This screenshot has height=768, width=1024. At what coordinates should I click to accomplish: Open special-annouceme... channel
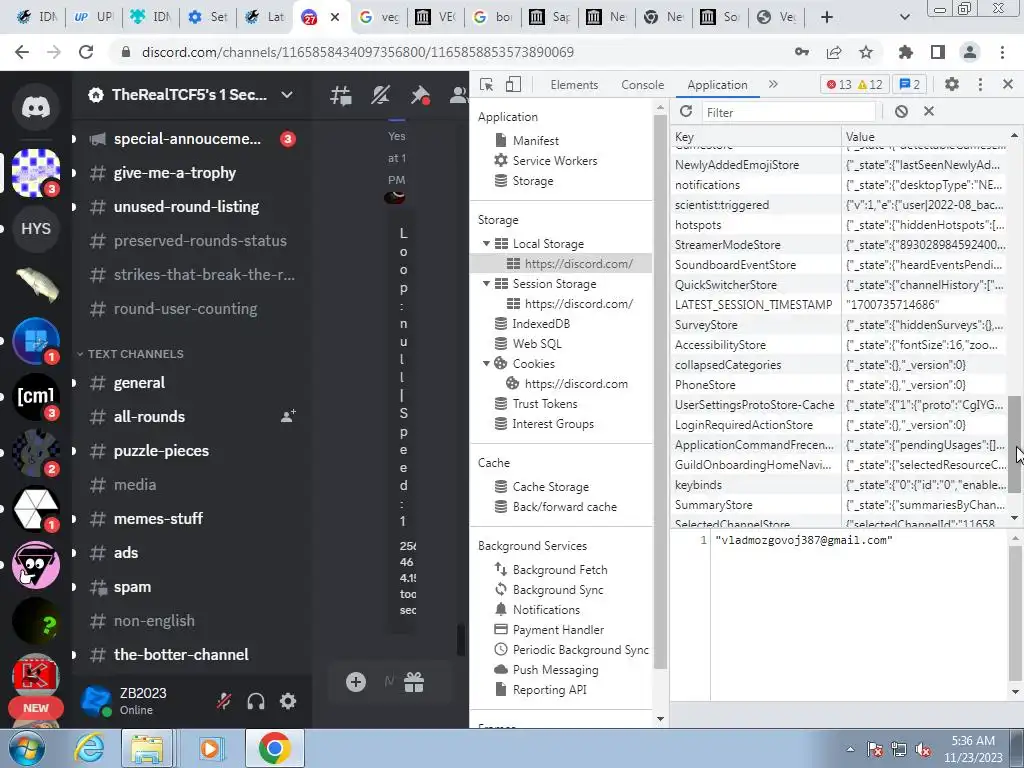click(x=188, y=138)
